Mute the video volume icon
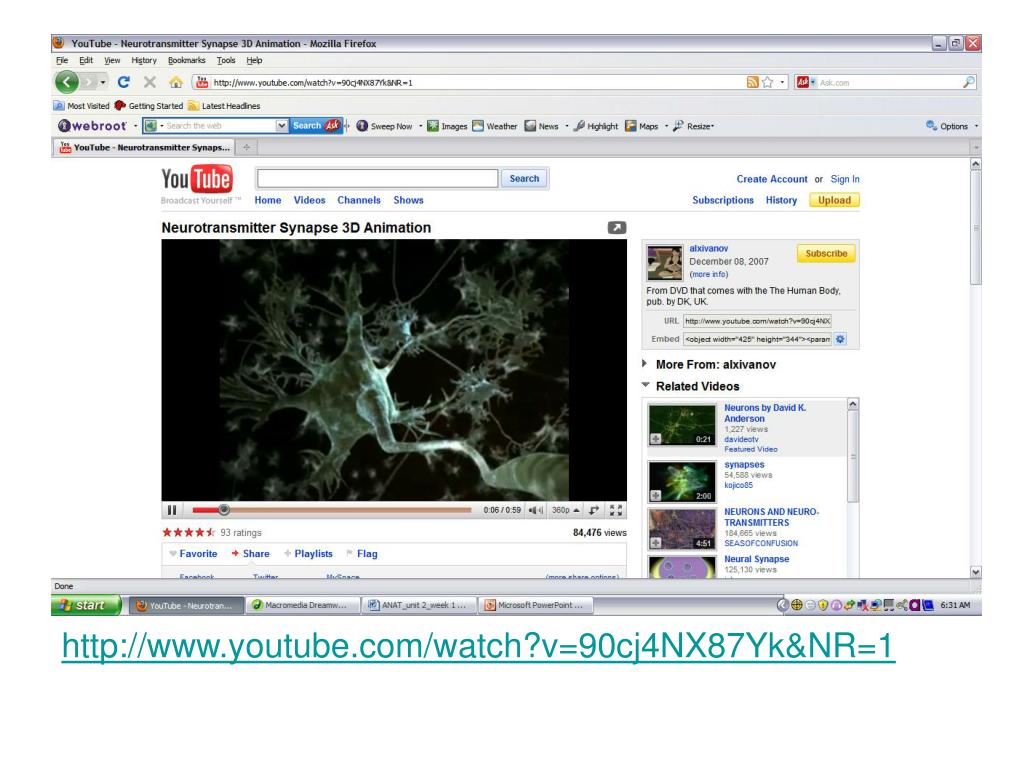The height and width of the screenshot is (768, 1024). pos(536,510)
